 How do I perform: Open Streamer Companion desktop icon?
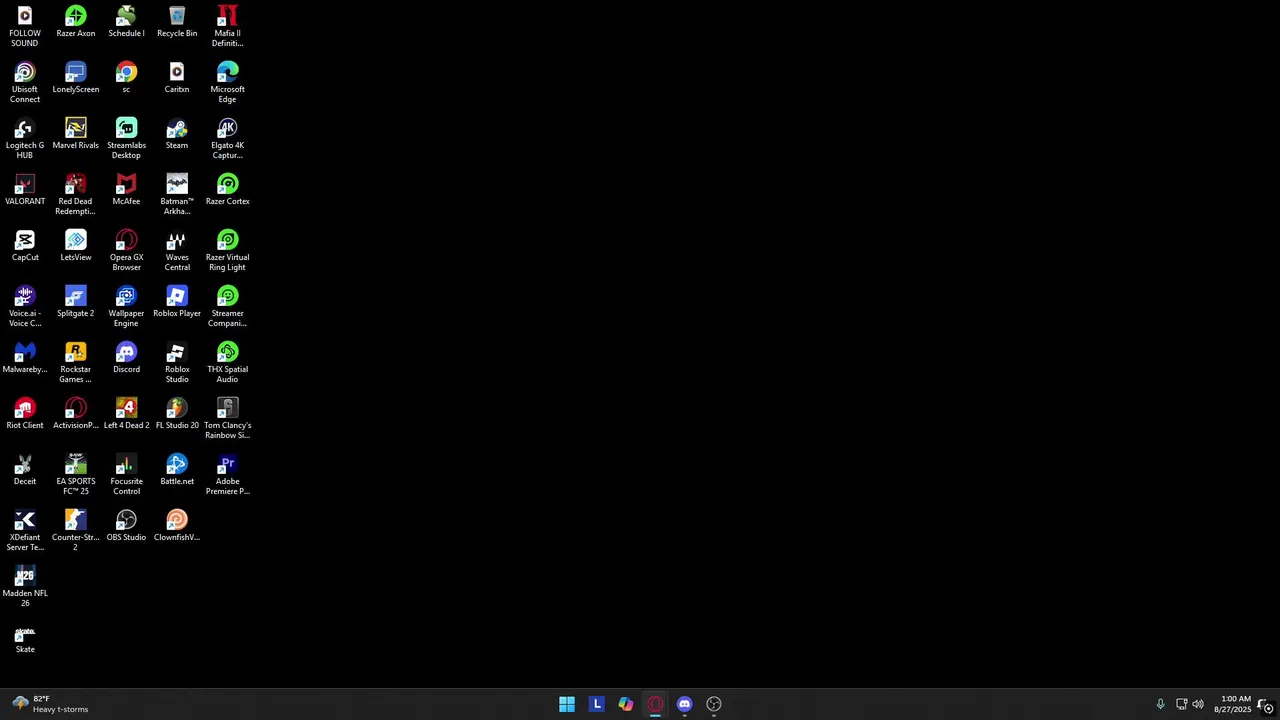pyautogui.click(x=227, y=307)
